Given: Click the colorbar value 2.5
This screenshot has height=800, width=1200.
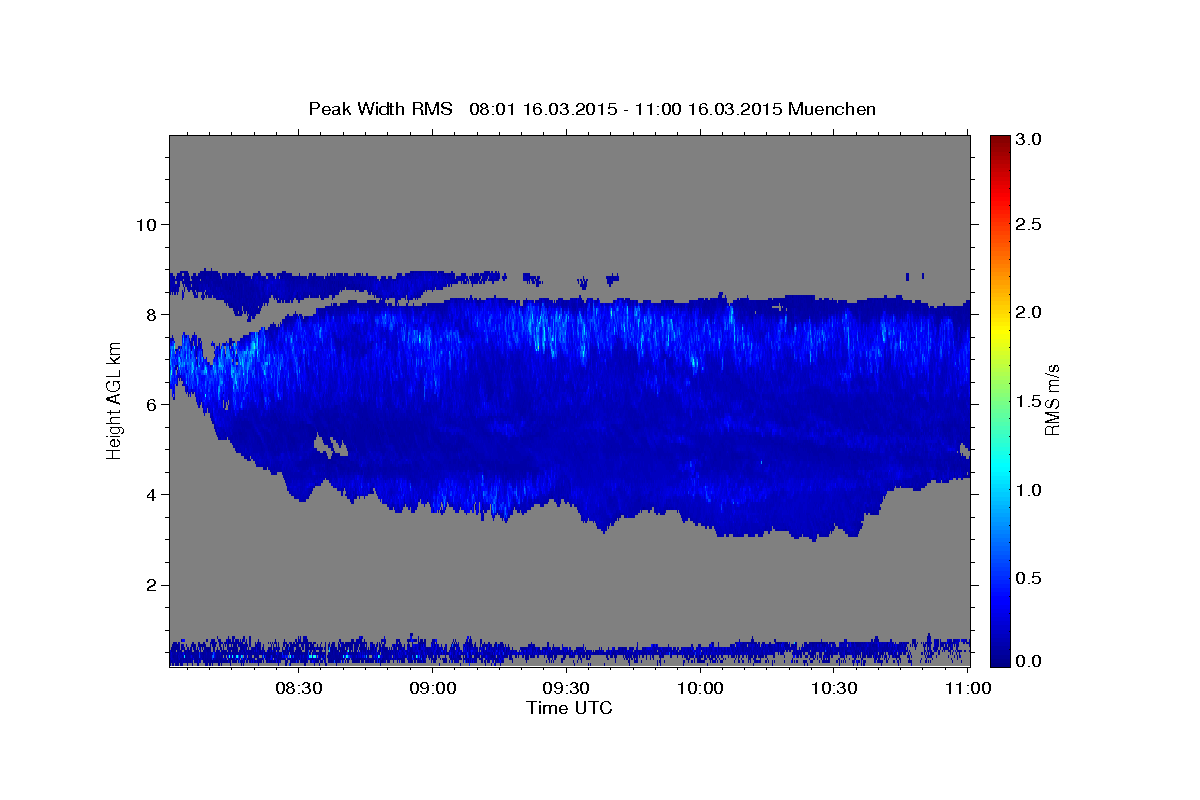Looking at the screenshot, I should pos(1030,224).
